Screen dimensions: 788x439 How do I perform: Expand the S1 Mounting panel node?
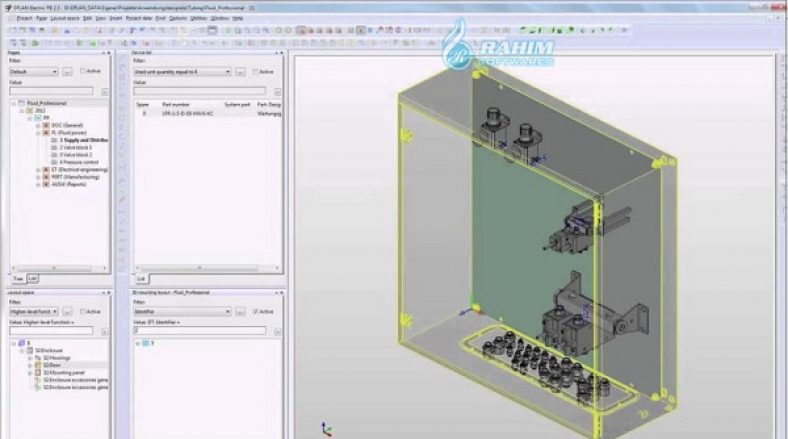30,373
